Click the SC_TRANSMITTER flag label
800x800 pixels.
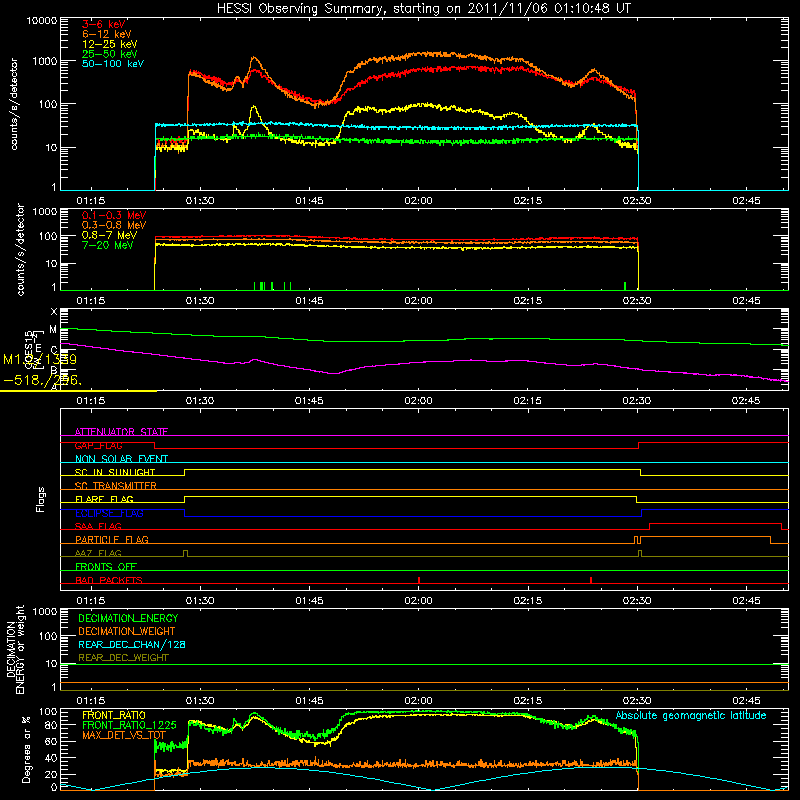116,485
